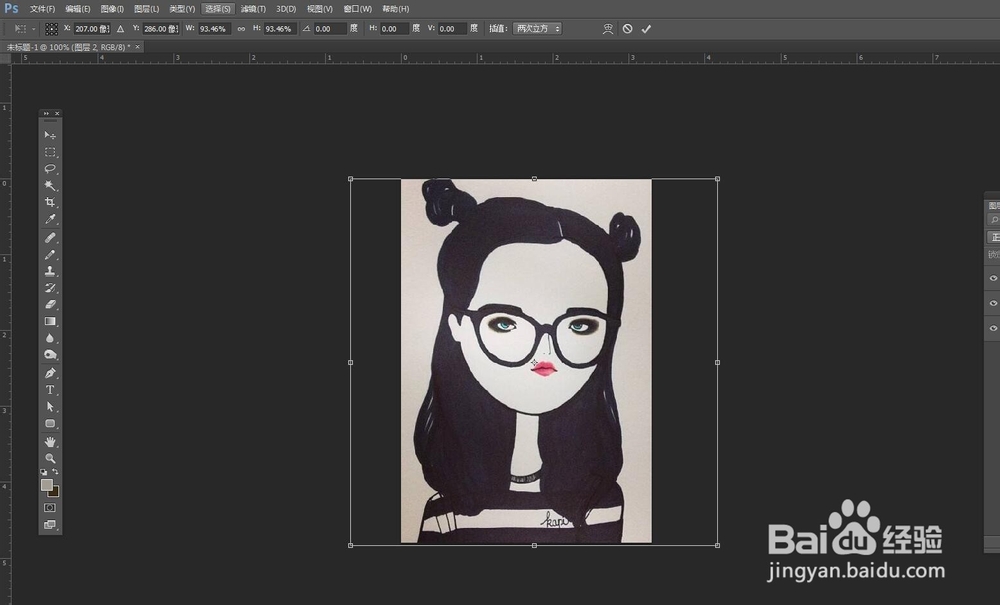Swap foreground and background colors
This screenshot has height=605, width=1000.
[55, 472]
